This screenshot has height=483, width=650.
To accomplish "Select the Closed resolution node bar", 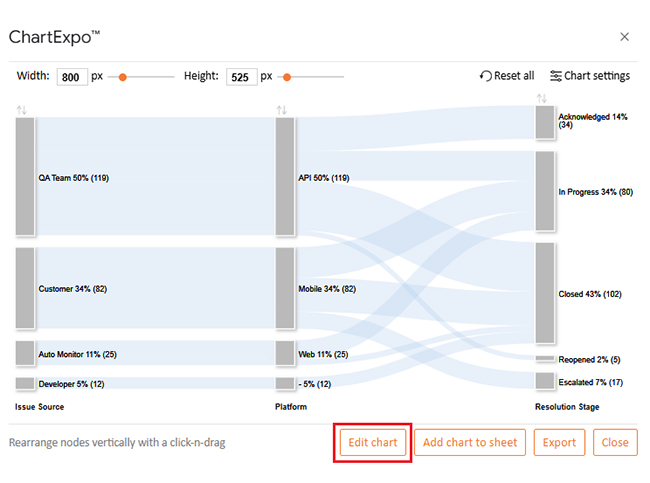I will coord(545,293).
